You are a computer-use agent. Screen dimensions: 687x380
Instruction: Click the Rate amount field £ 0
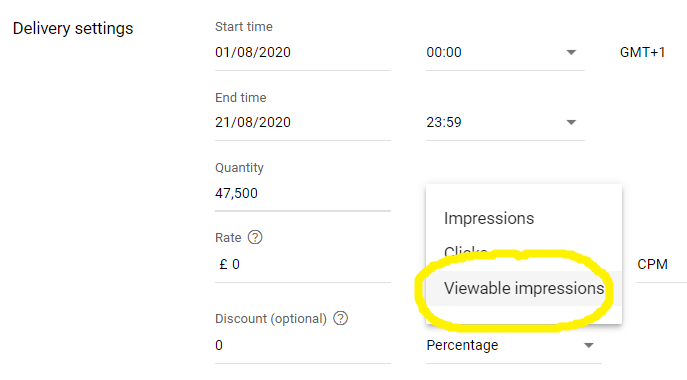[x=303, y=264]
